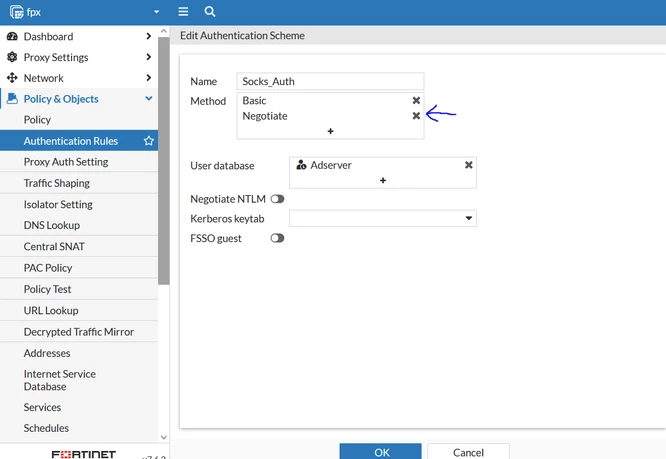Select the Dashboard menu label
Image resolution: width=666 pixels, height=459 pixels.
point(48,37)
